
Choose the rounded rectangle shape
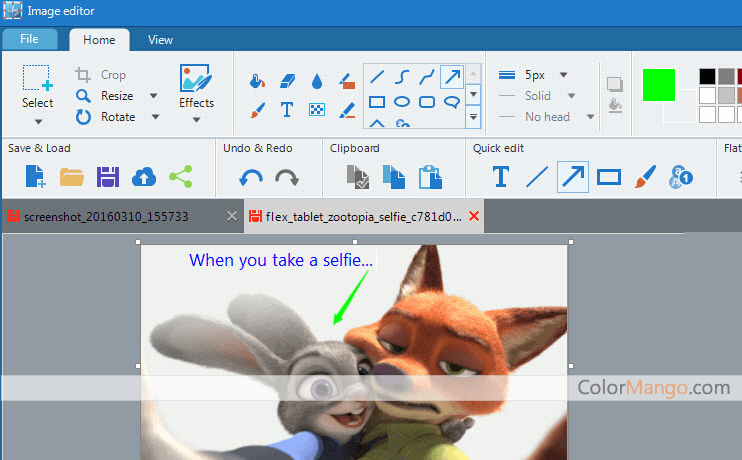tap(427, 102)
